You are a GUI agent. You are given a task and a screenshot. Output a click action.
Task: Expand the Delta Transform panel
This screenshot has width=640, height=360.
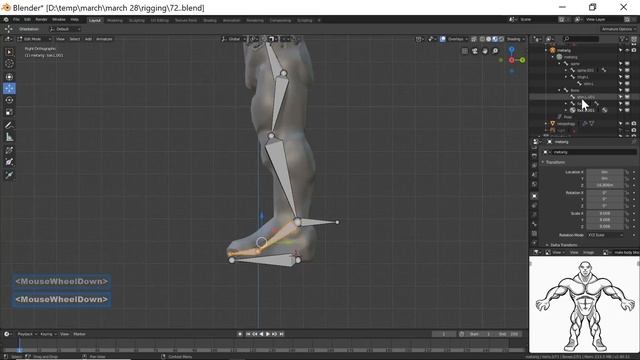click(x=562, y=245)
